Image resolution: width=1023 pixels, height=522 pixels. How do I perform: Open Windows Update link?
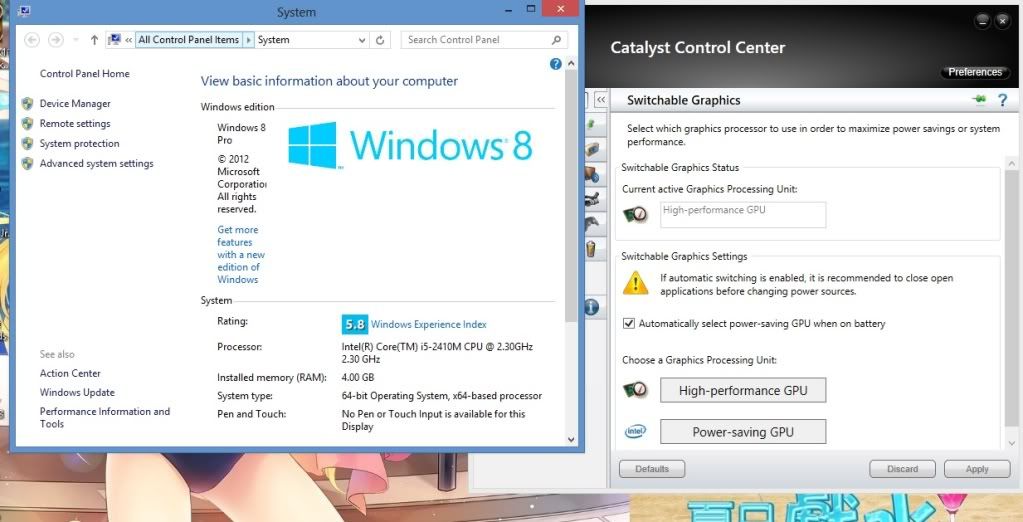(x=77, y=392)
